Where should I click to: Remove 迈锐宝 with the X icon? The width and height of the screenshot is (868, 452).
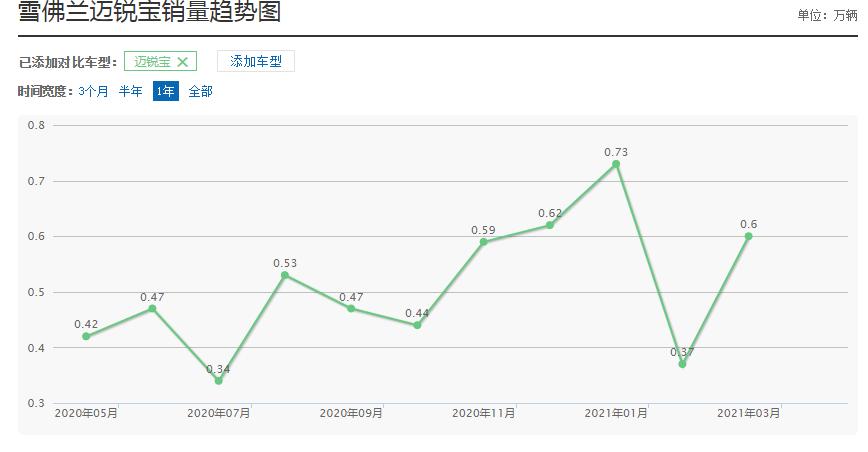(x=183, y=62)
